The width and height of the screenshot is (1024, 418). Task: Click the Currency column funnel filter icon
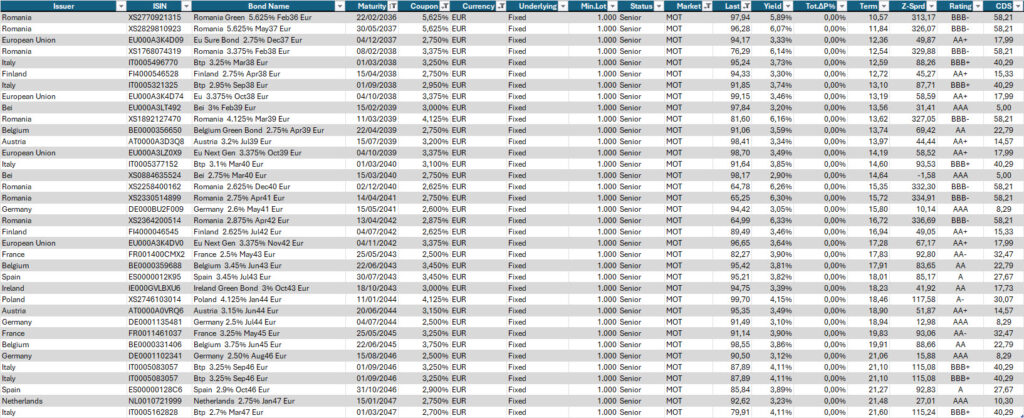coord(499,6)
